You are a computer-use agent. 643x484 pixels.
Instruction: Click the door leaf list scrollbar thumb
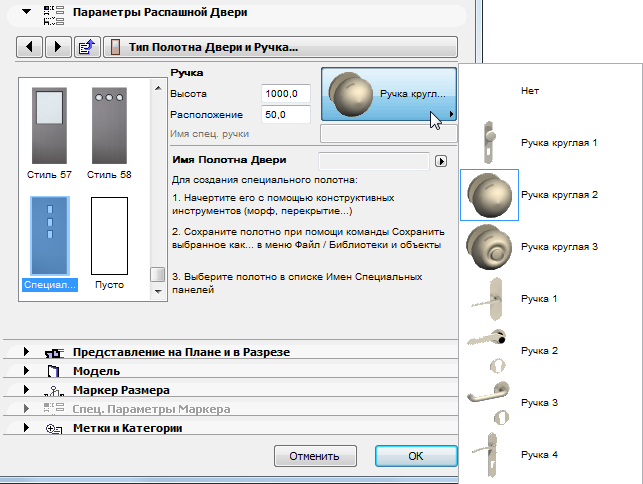point(157,274)
